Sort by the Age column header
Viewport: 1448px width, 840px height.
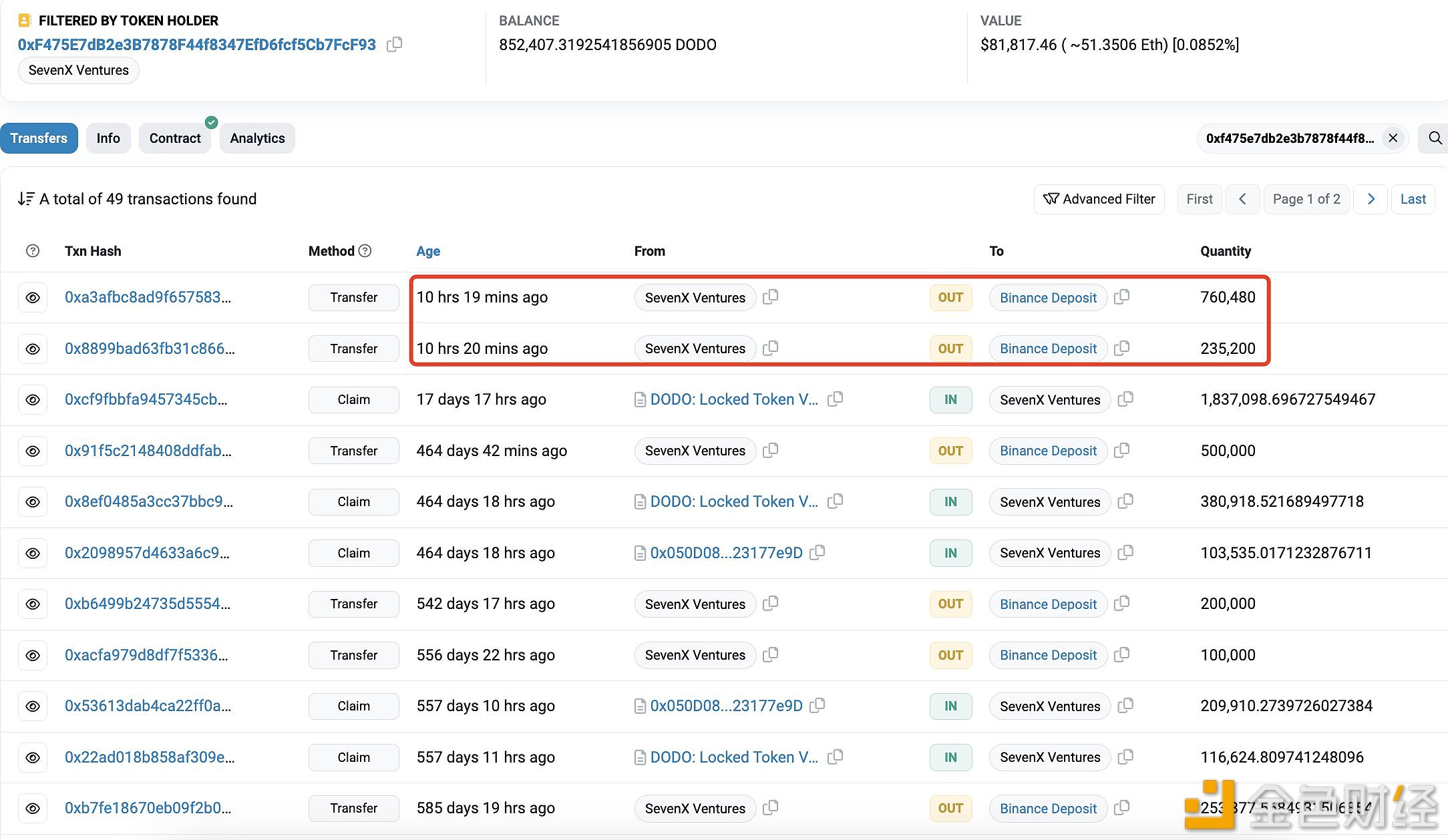tap(428, 251)
